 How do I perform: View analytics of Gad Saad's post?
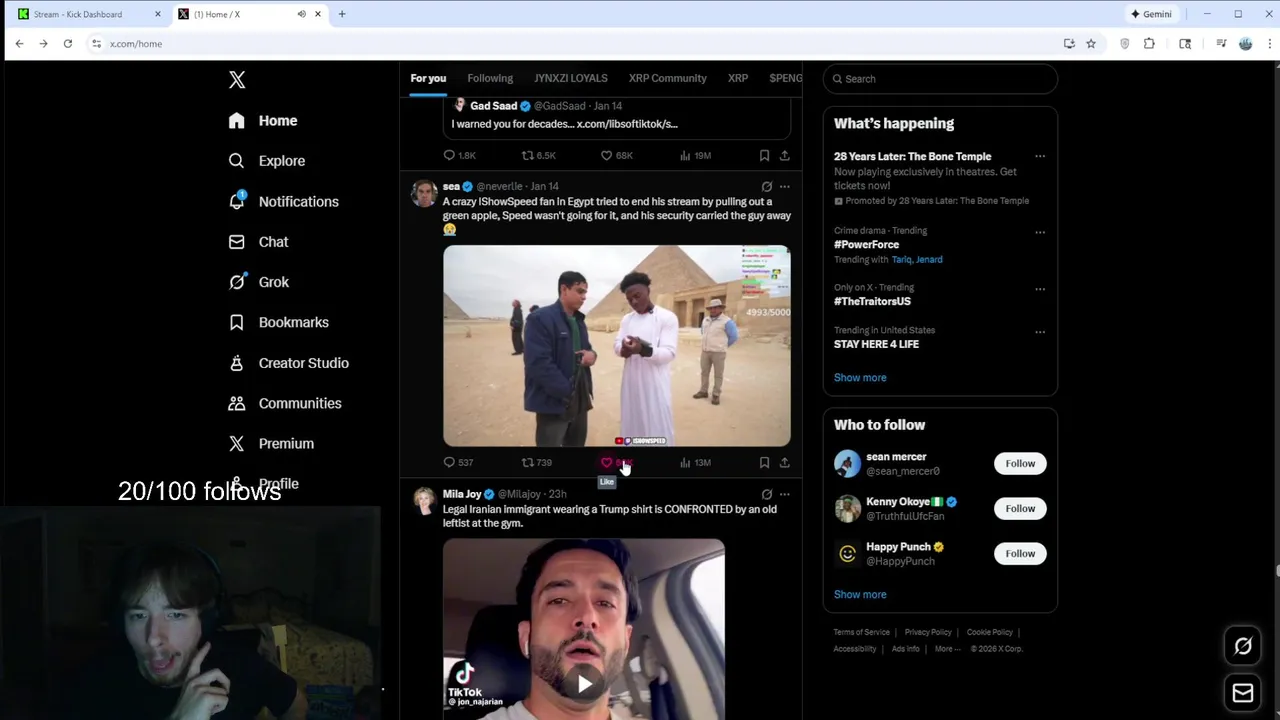coord(695,155)
